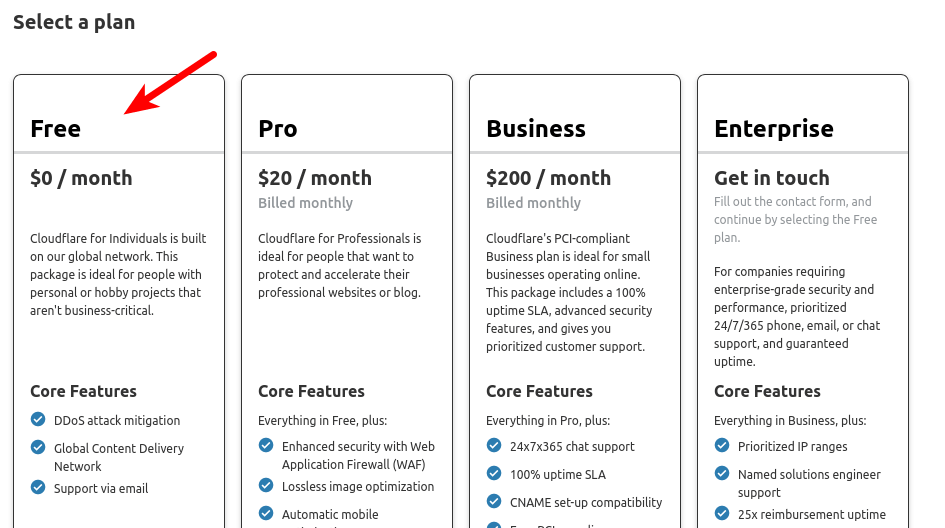Click the checkmark next to 25x reimbursement uptime

[722, 514]
